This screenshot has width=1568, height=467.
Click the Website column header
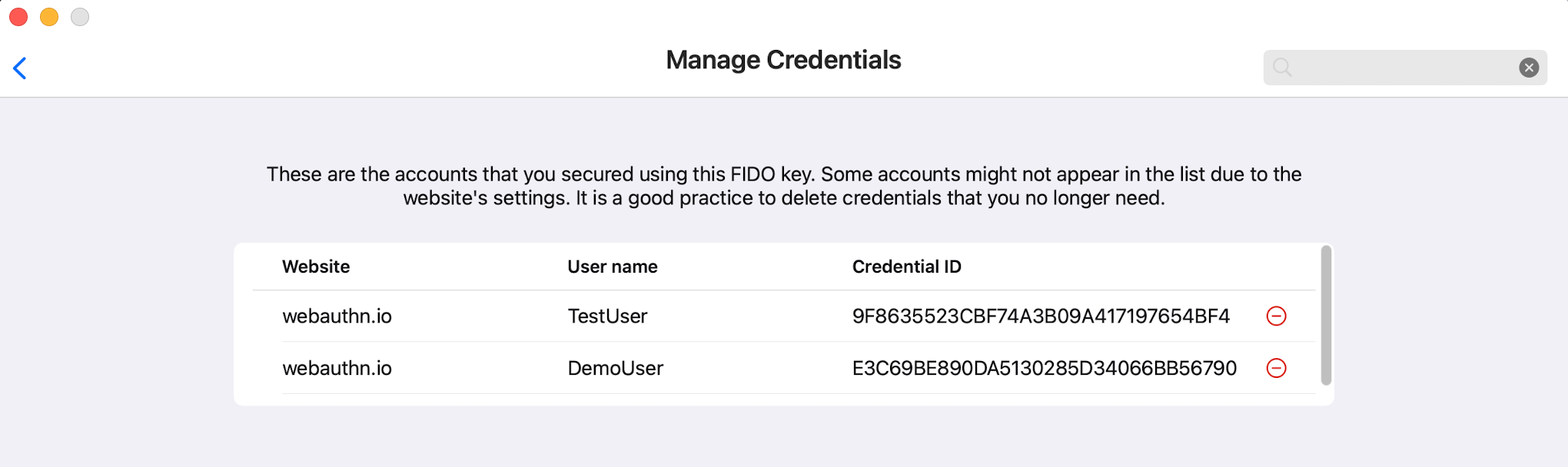coord(316,267)
